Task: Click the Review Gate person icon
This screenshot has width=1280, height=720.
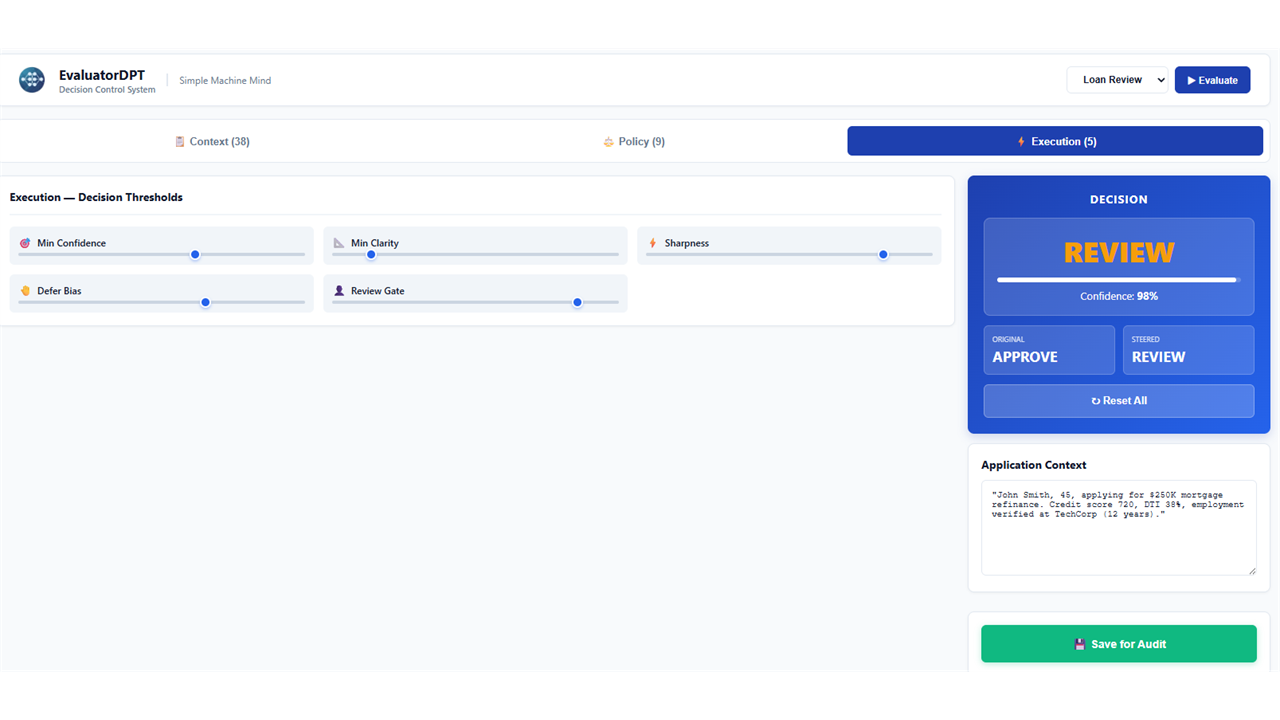Action: (x=339, y=291)
